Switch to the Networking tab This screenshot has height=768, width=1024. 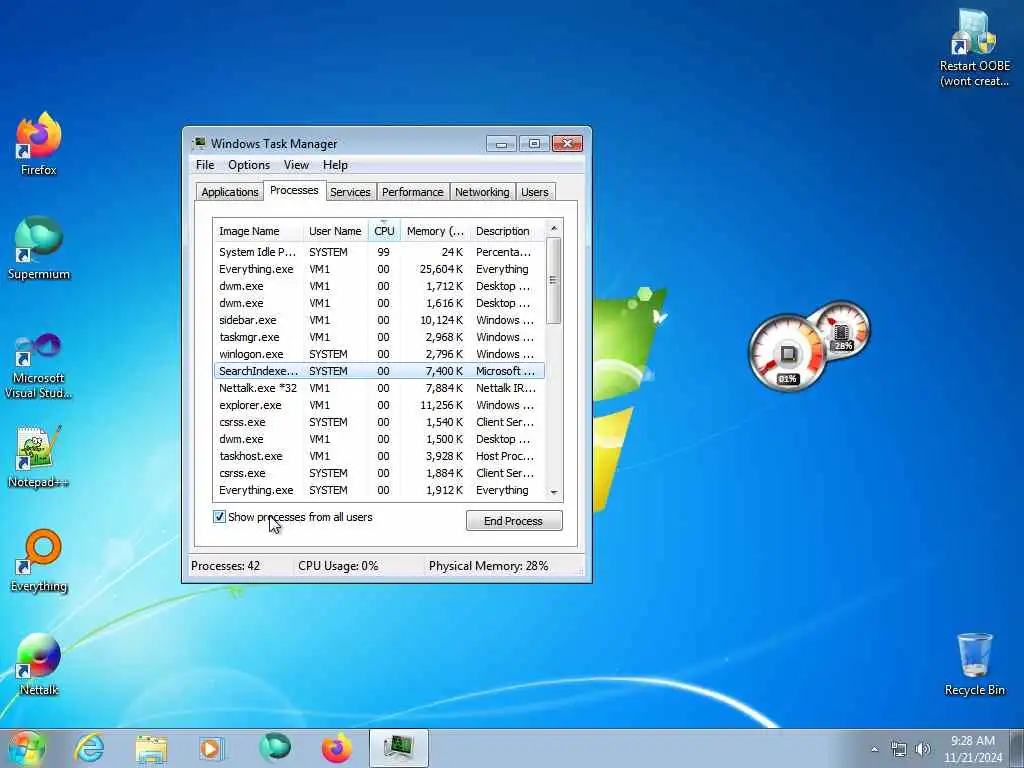[482, 192]
